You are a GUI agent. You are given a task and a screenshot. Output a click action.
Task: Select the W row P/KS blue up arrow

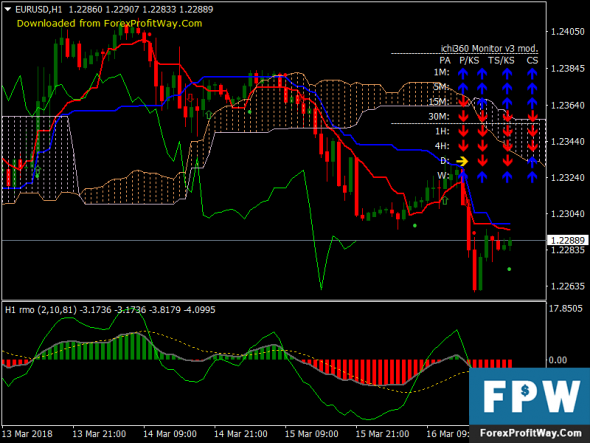482,177
